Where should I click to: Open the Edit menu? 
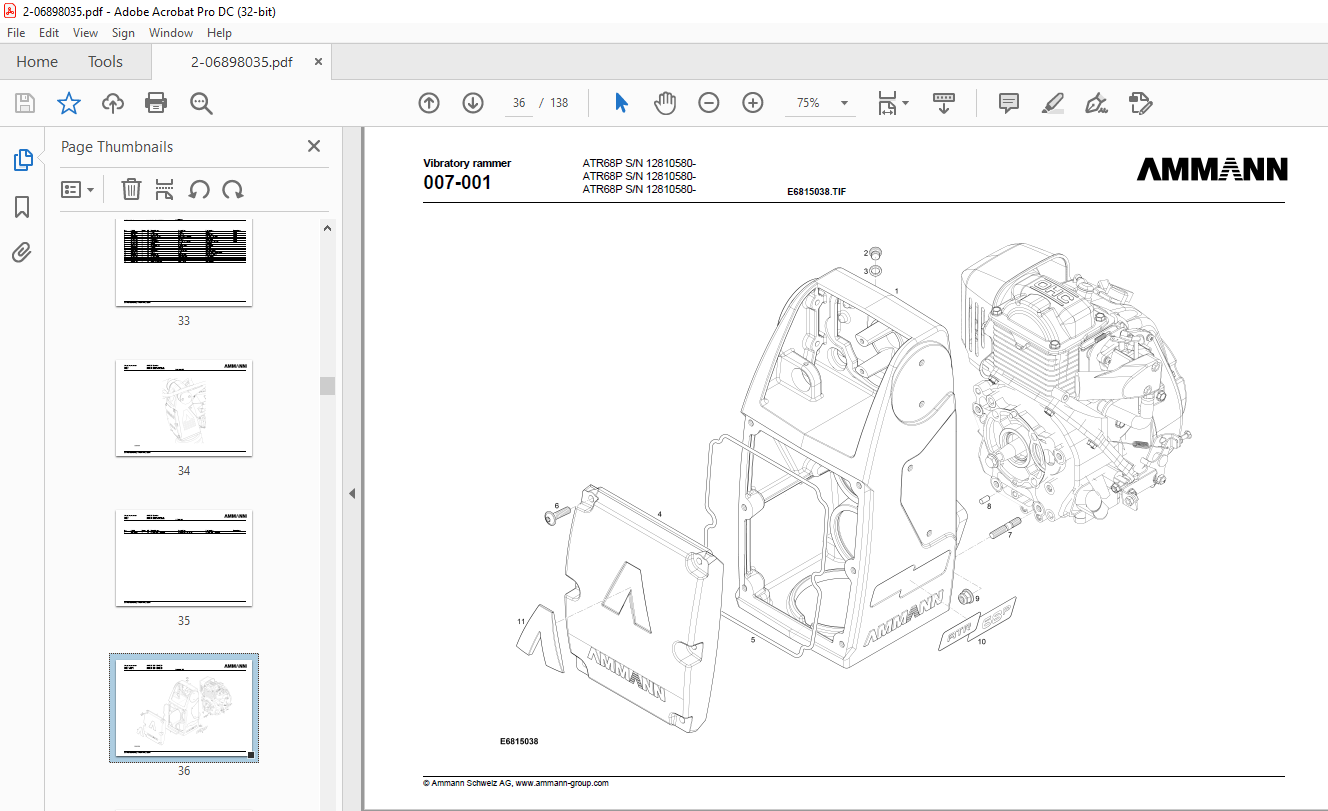tap(49, 33)
